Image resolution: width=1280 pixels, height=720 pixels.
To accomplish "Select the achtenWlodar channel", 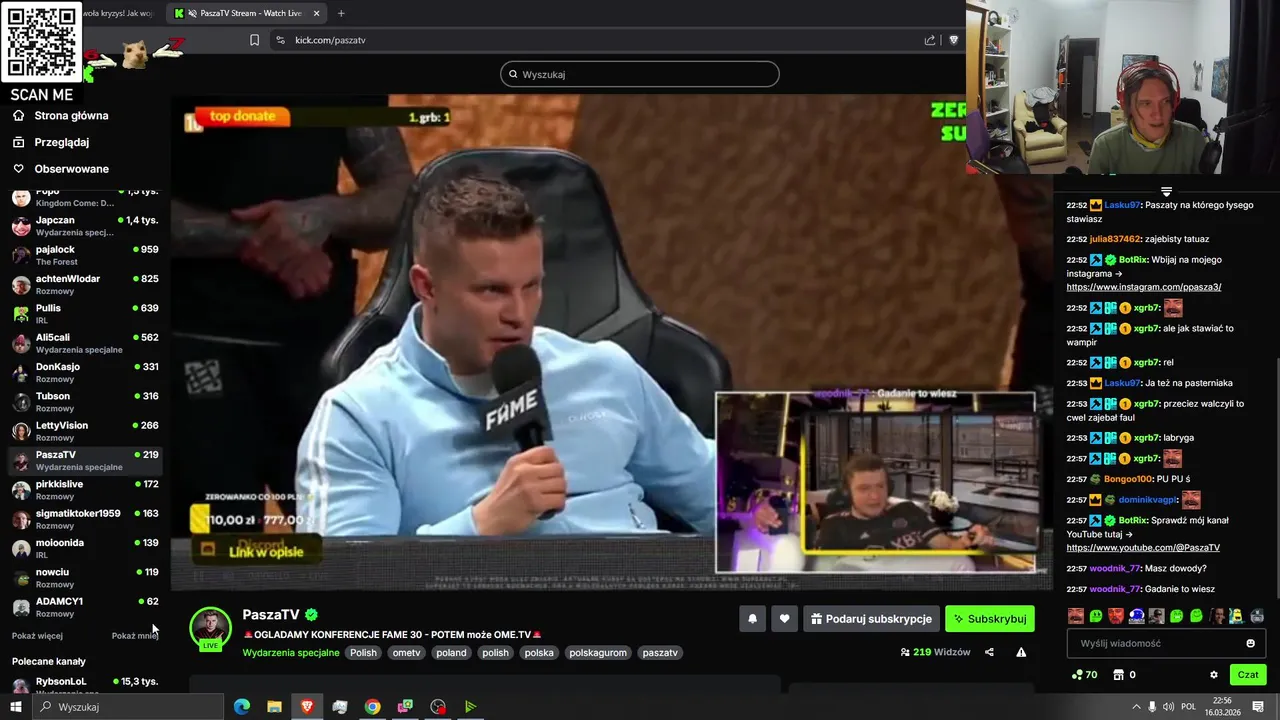I will (x=84, y=284).
